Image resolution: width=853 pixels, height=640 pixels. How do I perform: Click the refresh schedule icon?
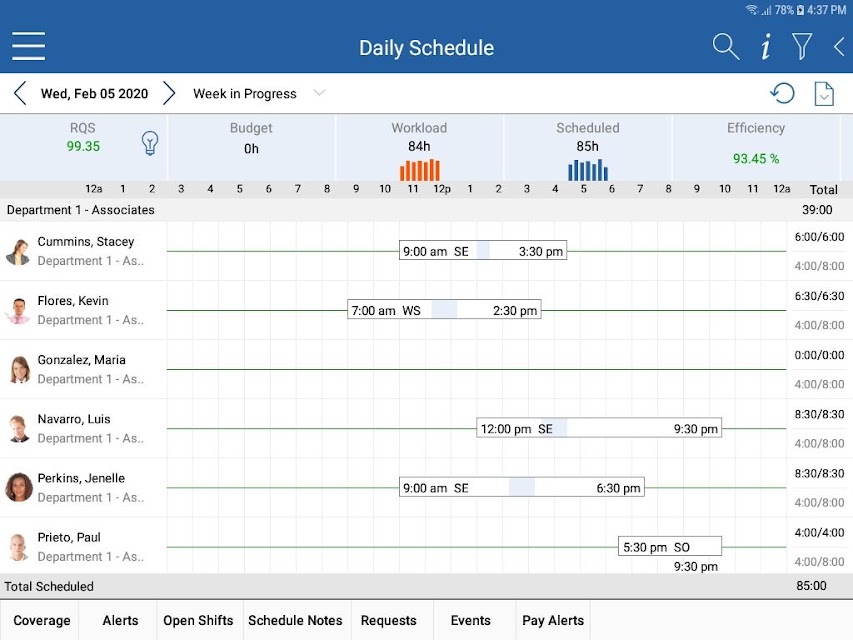[782, 93]
